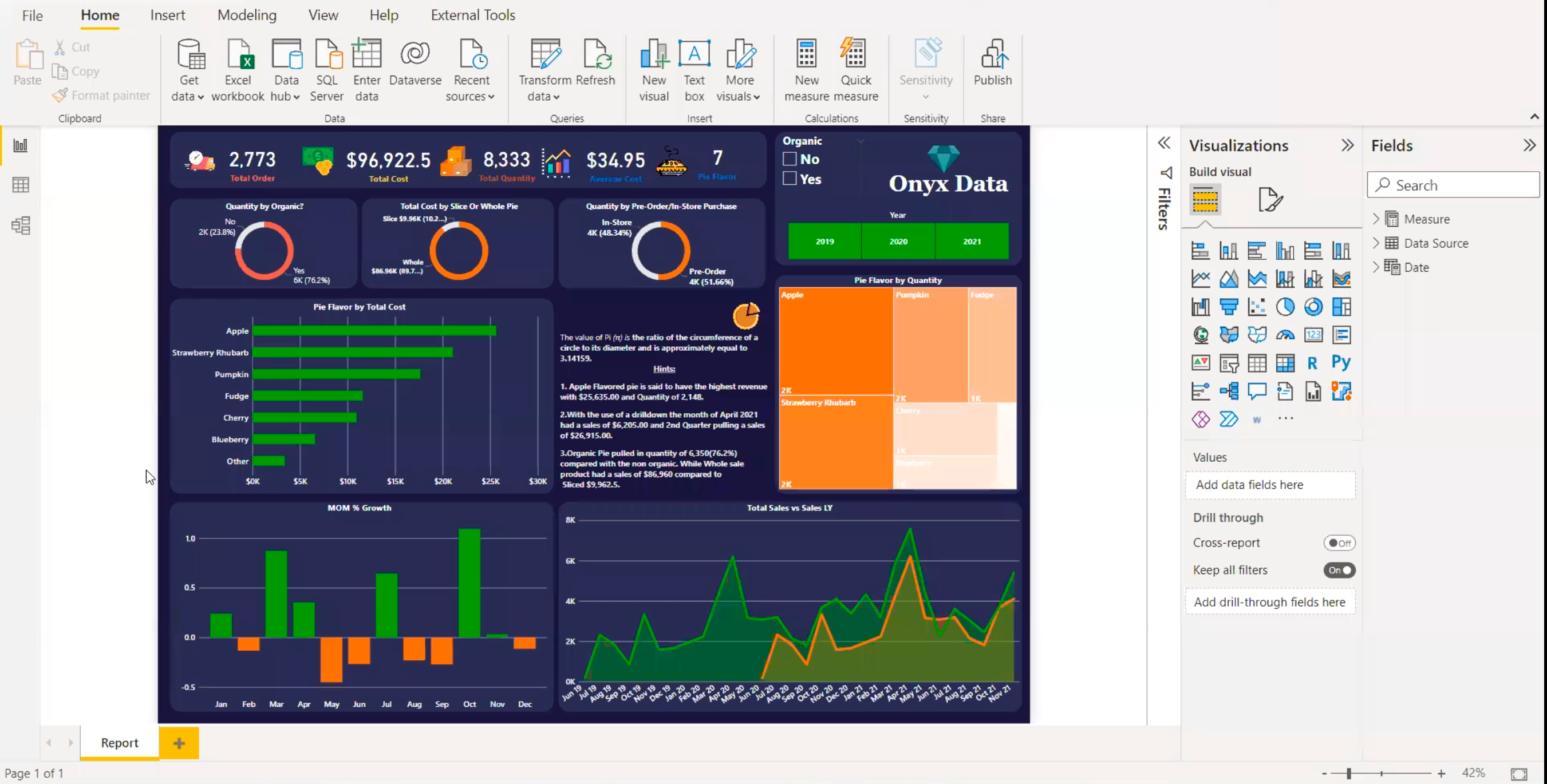The width and height of the screenshot is (1547, 784).
Task: Switch to the Insert ribbon tab
Action: [x=168, y=15]
